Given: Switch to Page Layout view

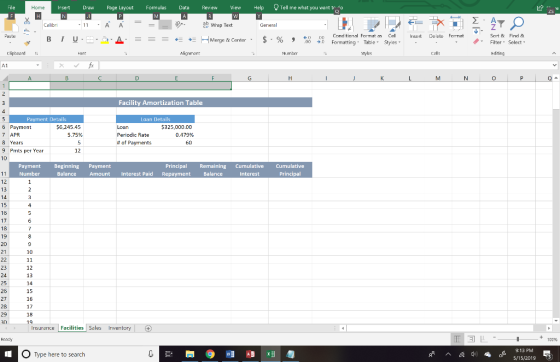Looking at the screenshot, I should point(471,339).
